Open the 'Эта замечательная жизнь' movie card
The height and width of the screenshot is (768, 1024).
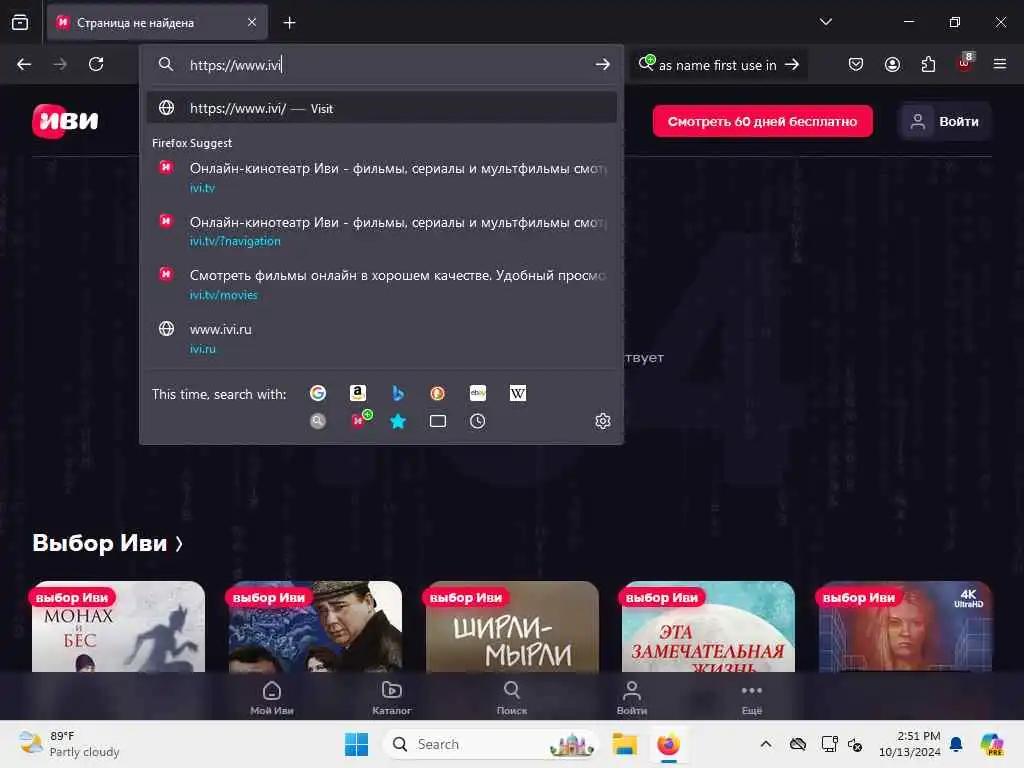point(709,626)
